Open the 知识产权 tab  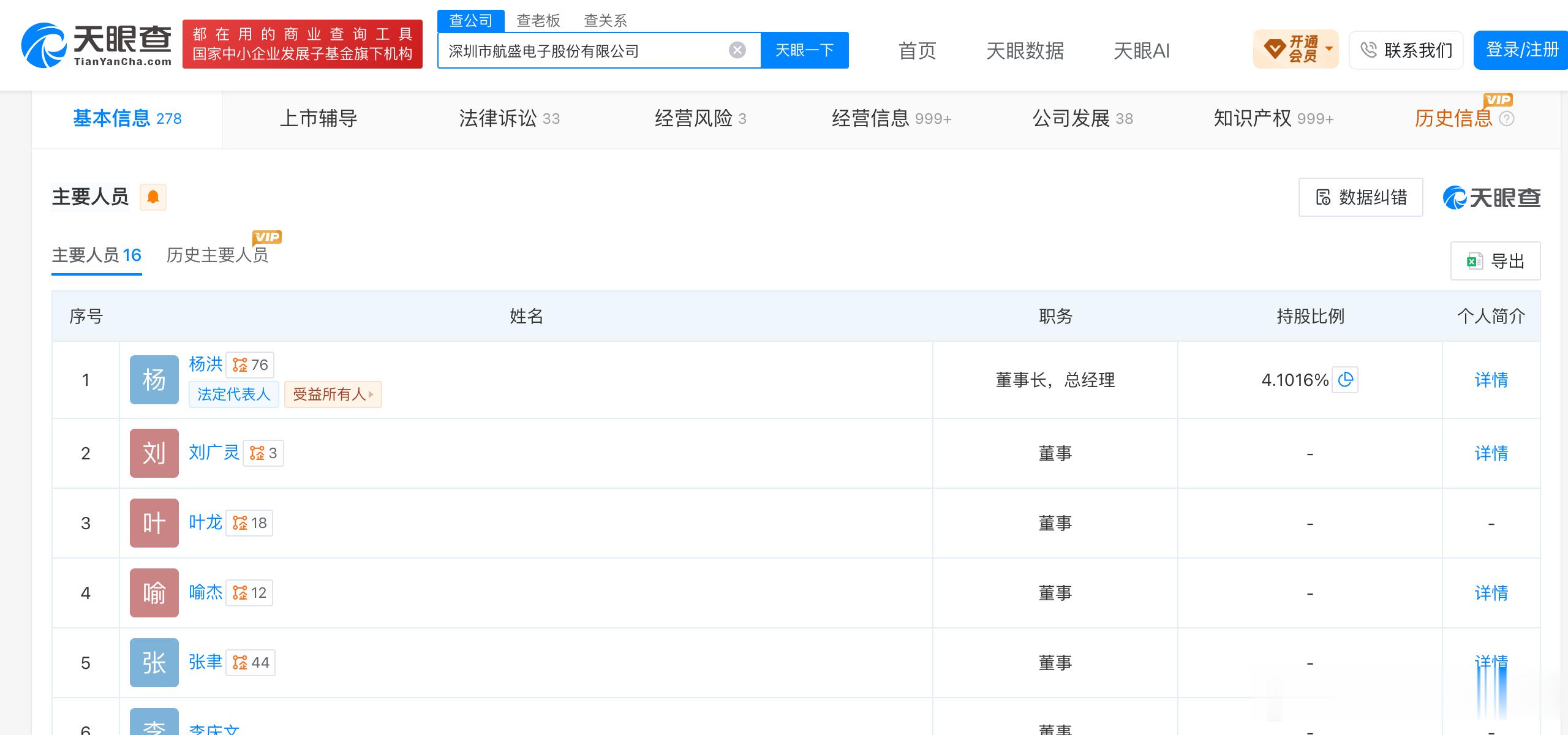1274,119
